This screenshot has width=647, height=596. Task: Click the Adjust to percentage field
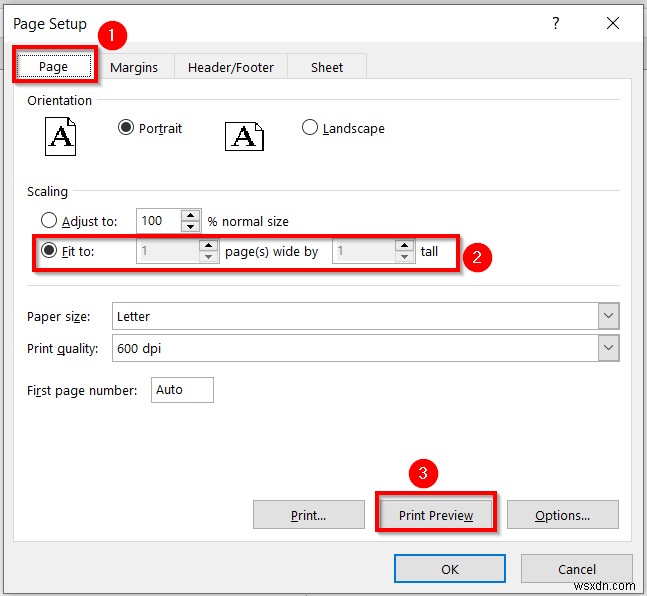pos(159,221)
